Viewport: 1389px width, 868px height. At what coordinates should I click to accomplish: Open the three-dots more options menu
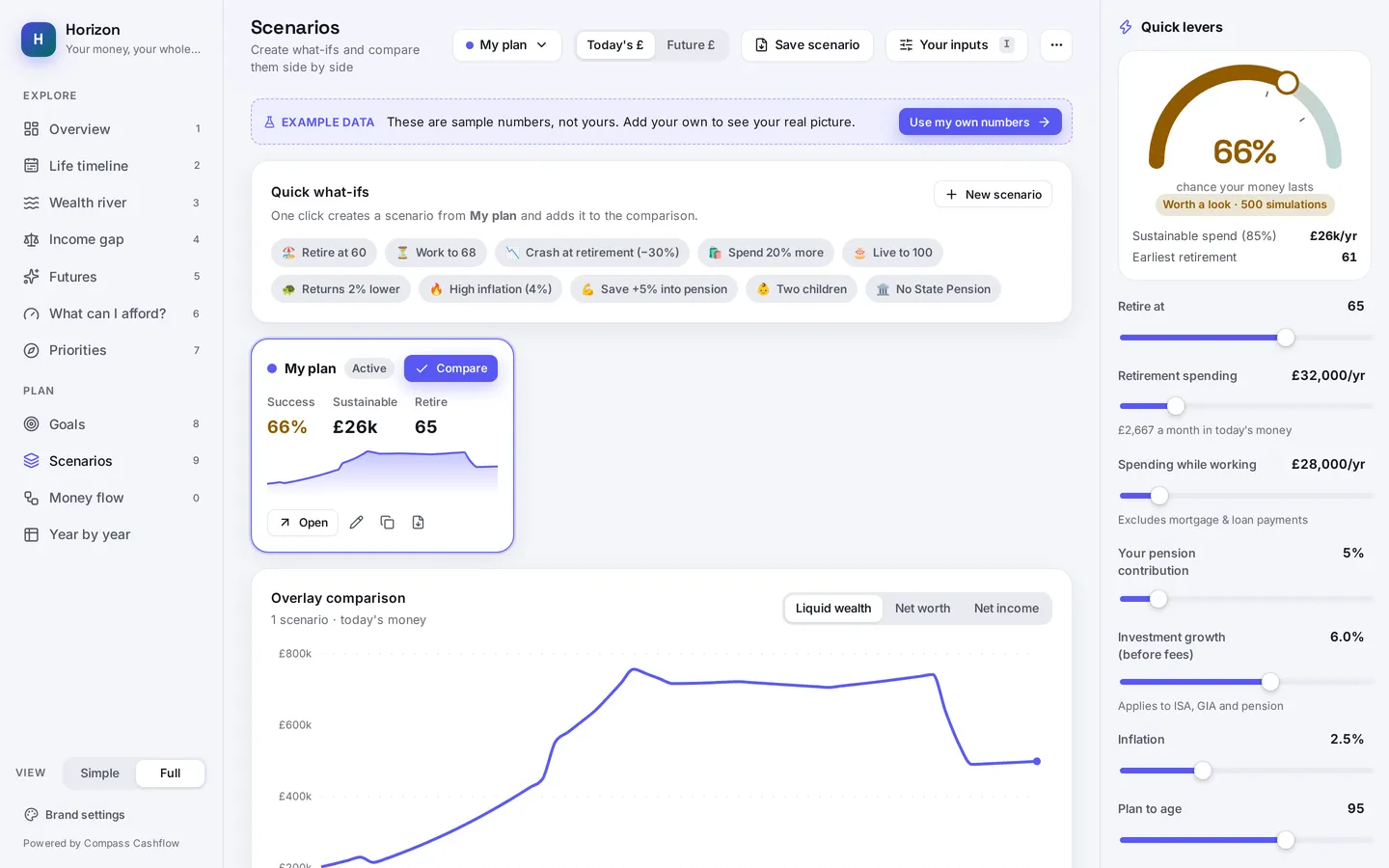[1056, 44]
